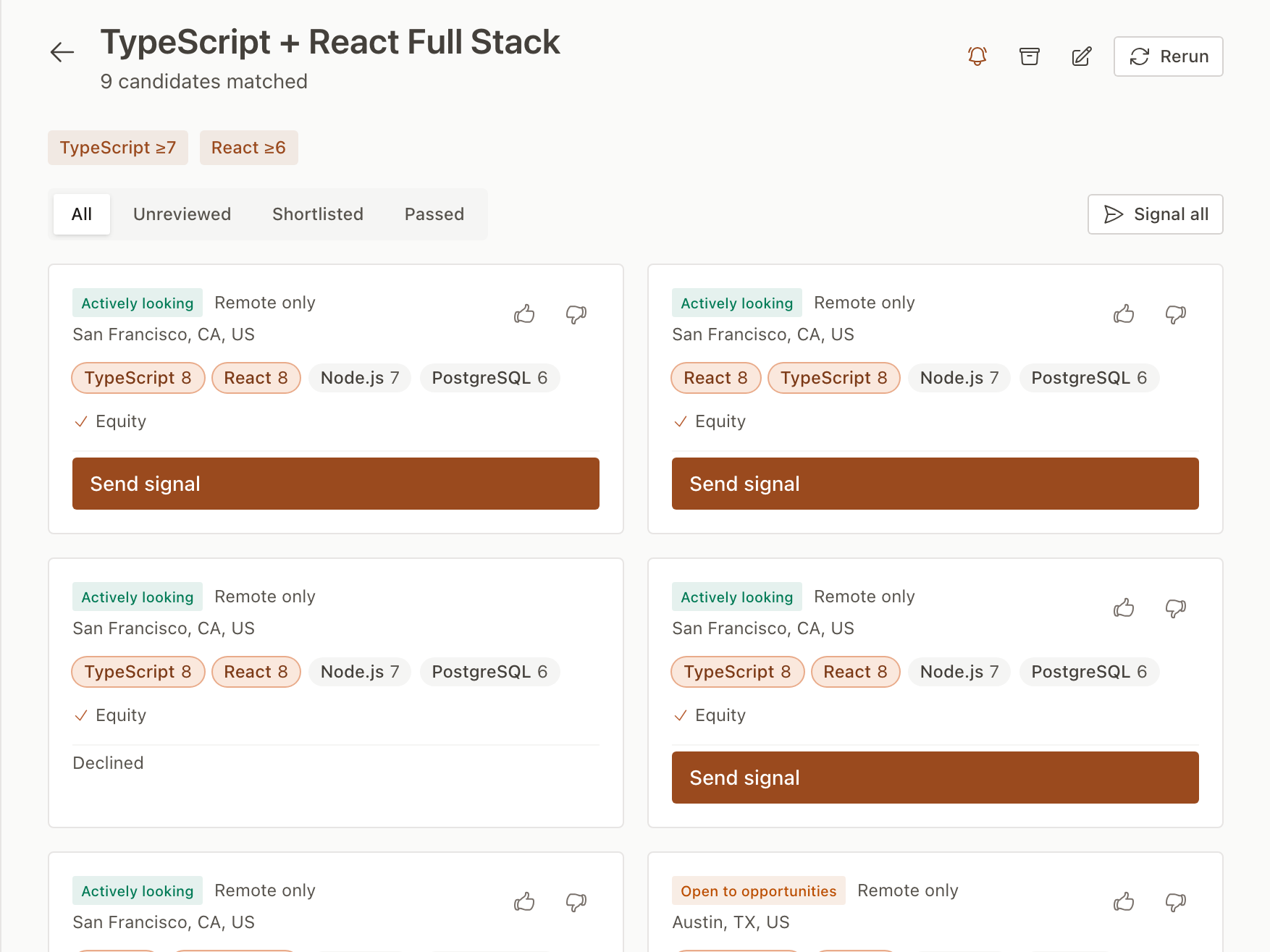Click Node.js 7 tag in top-right card
Screen dimensions: 1270x952
pyautogui.click(x=959, y=378)
